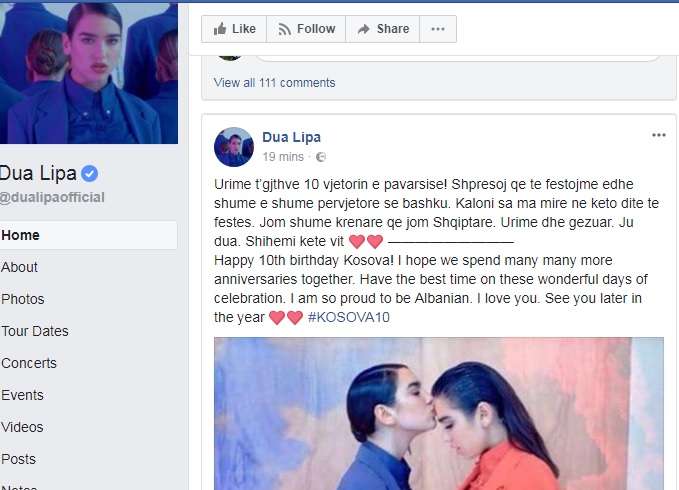The height and width of the screenshot is (490, 679).
Task: Click the verified blue checkmark badge
Action: coord(90,174)
